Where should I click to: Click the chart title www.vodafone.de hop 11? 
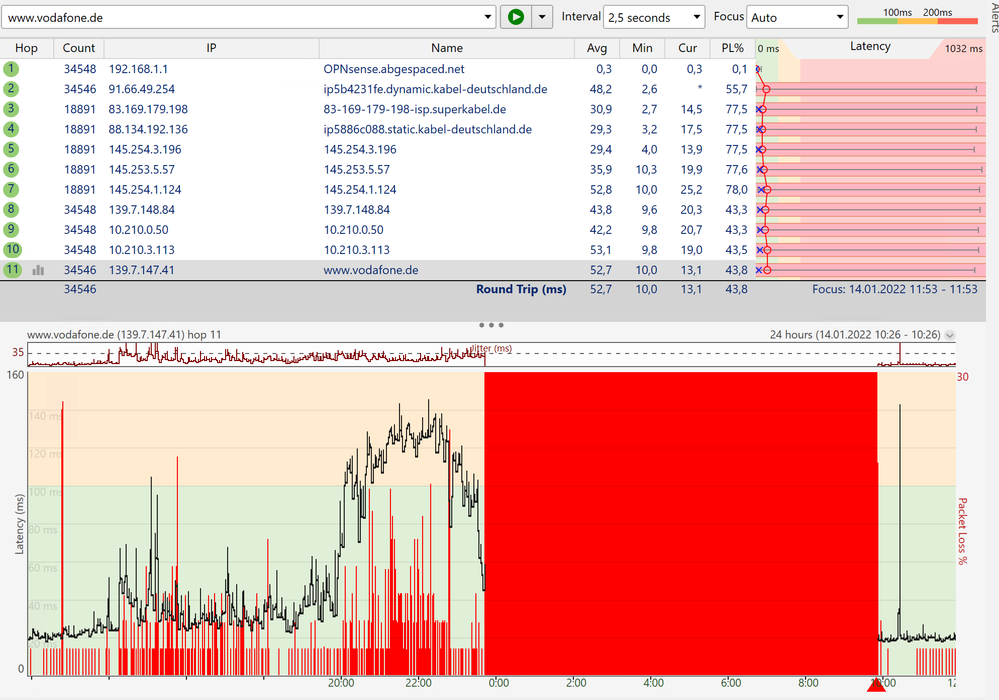124,334
